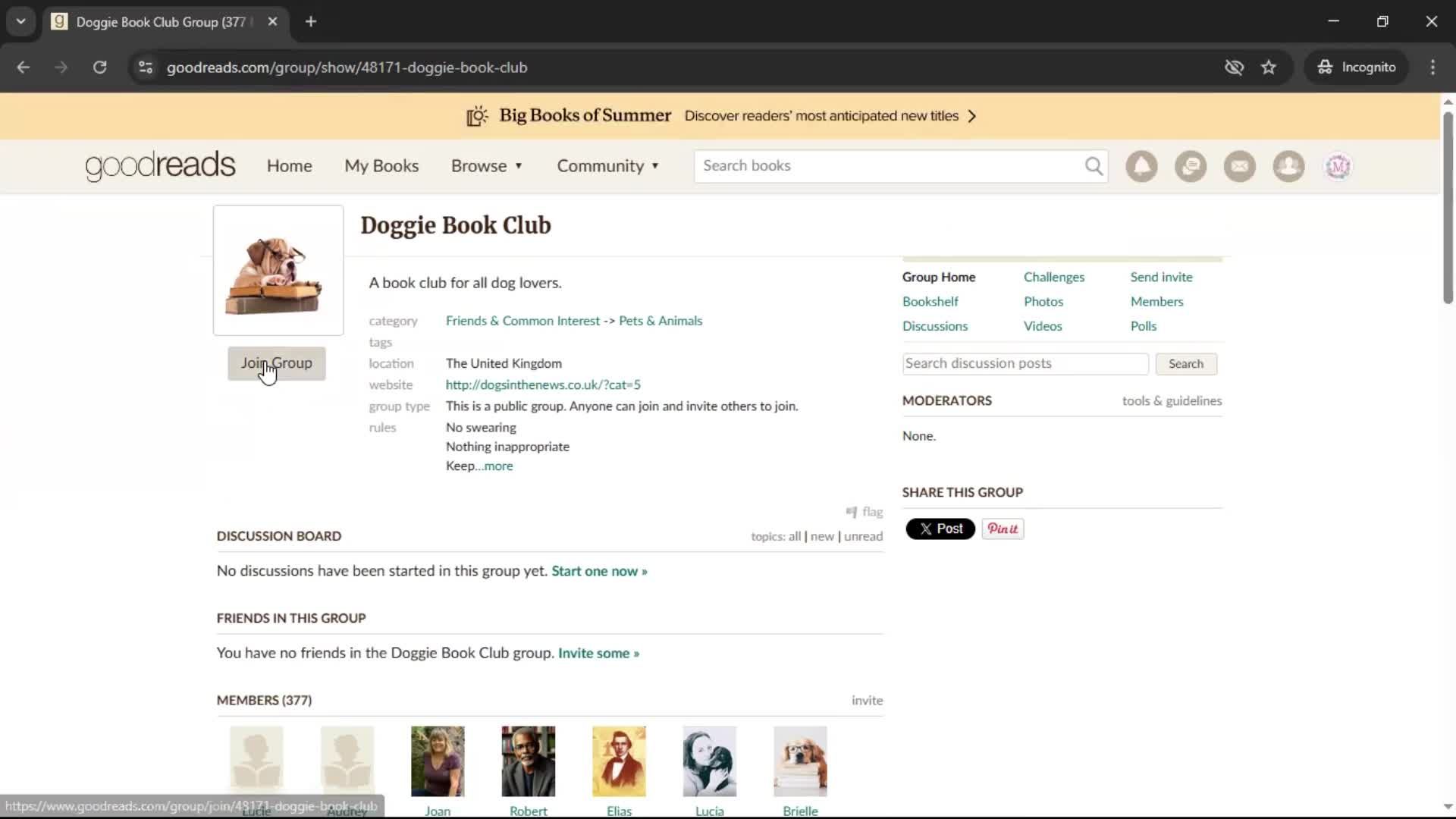Open the group Photos link

1043,302
